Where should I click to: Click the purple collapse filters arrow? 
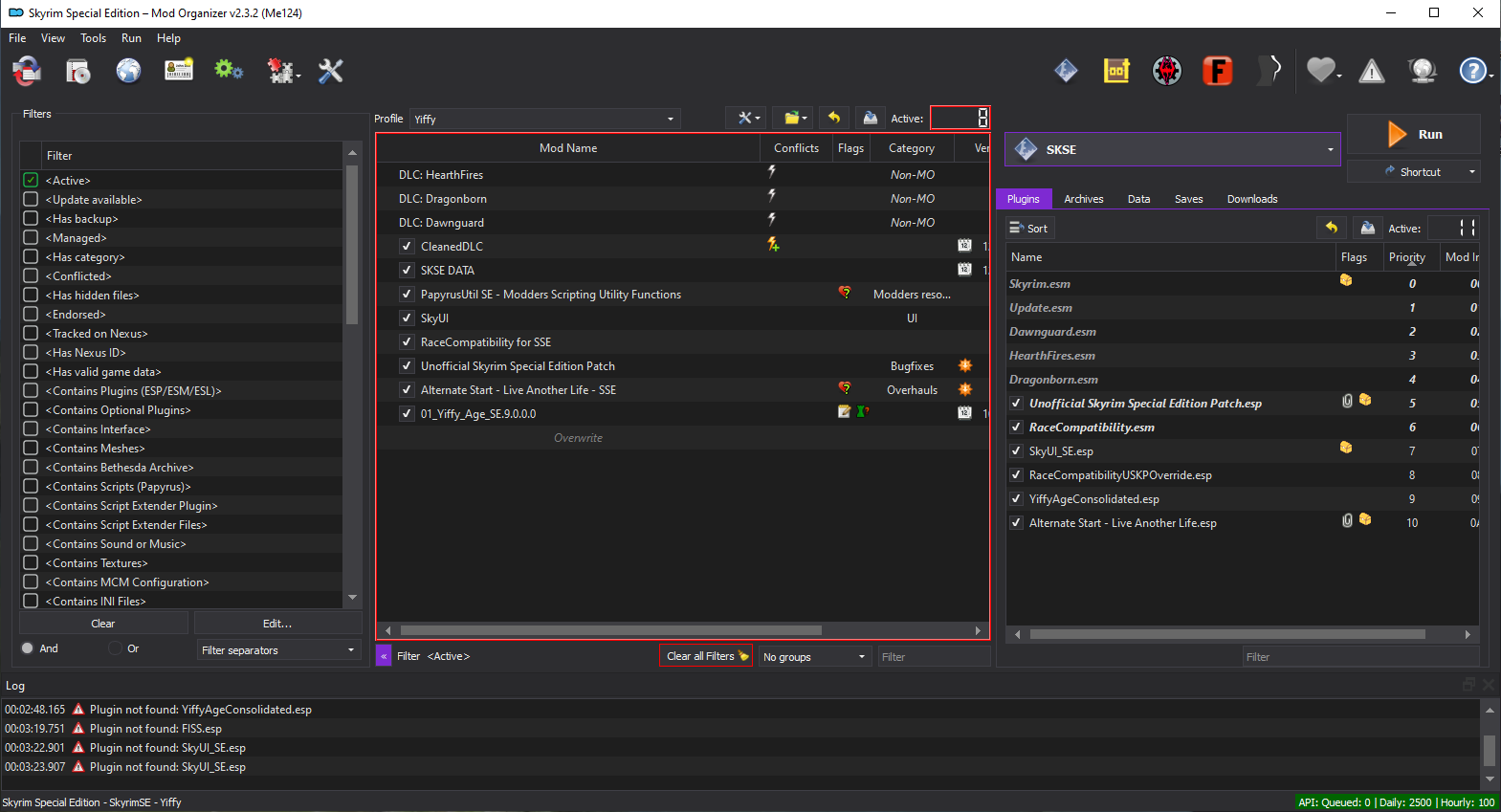pyautogui.click(x=384, y=656)
